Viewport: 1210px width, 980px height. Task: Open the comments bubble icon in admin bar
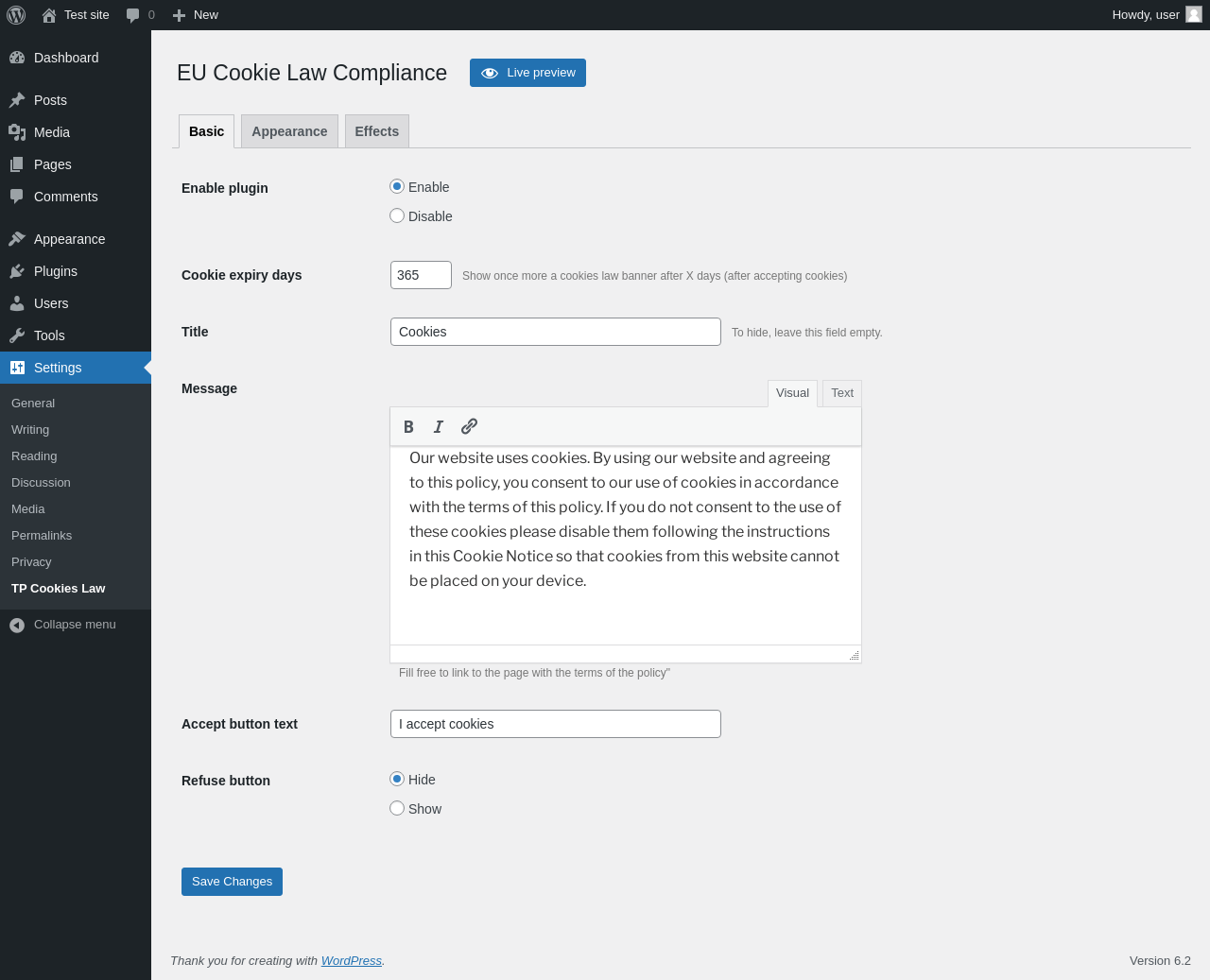(x=133, y=15)
